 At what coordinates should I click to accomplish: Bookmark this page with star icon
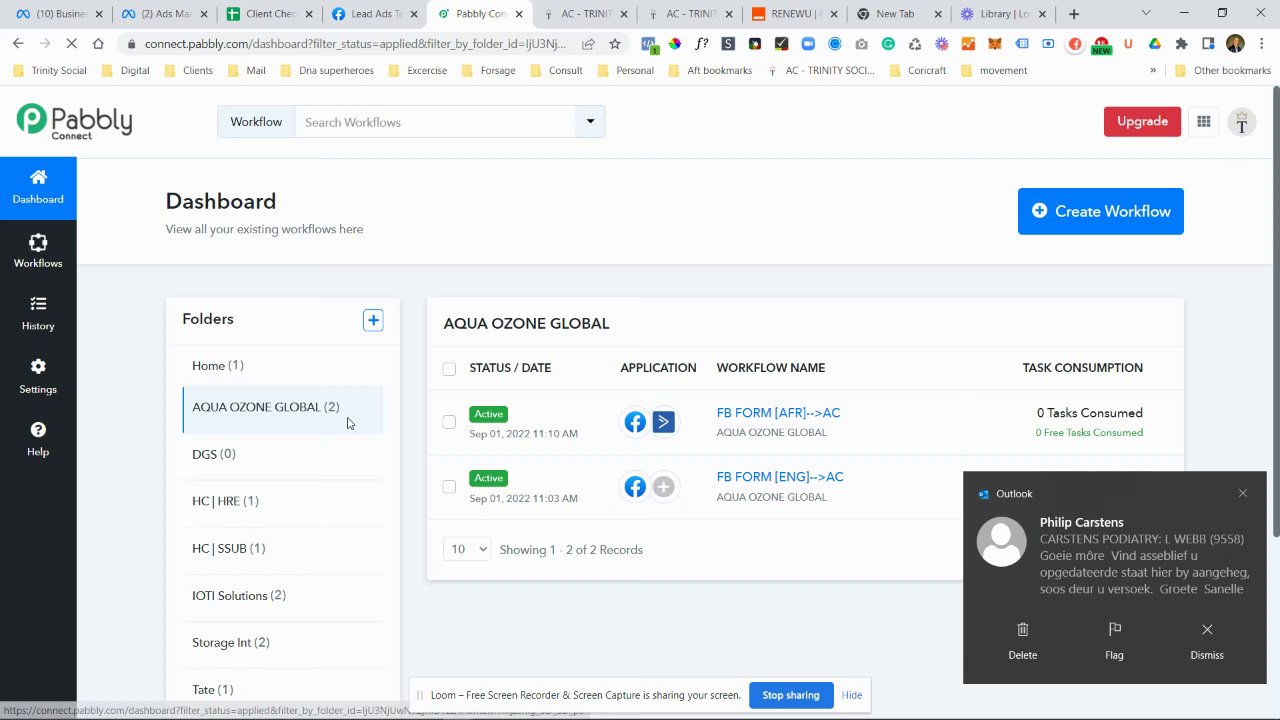pos(615,44)
